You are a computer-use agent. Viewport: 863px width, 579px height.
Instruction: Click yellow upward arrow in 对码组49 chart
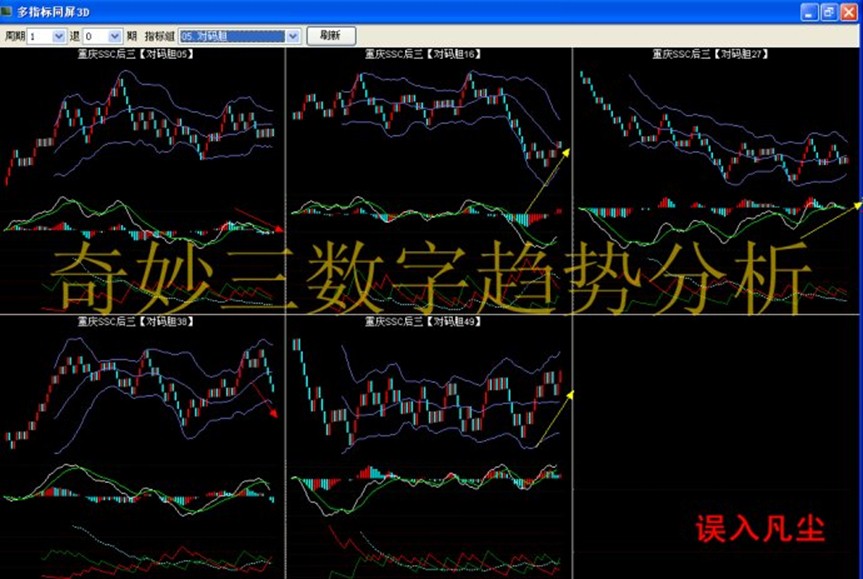553,418
